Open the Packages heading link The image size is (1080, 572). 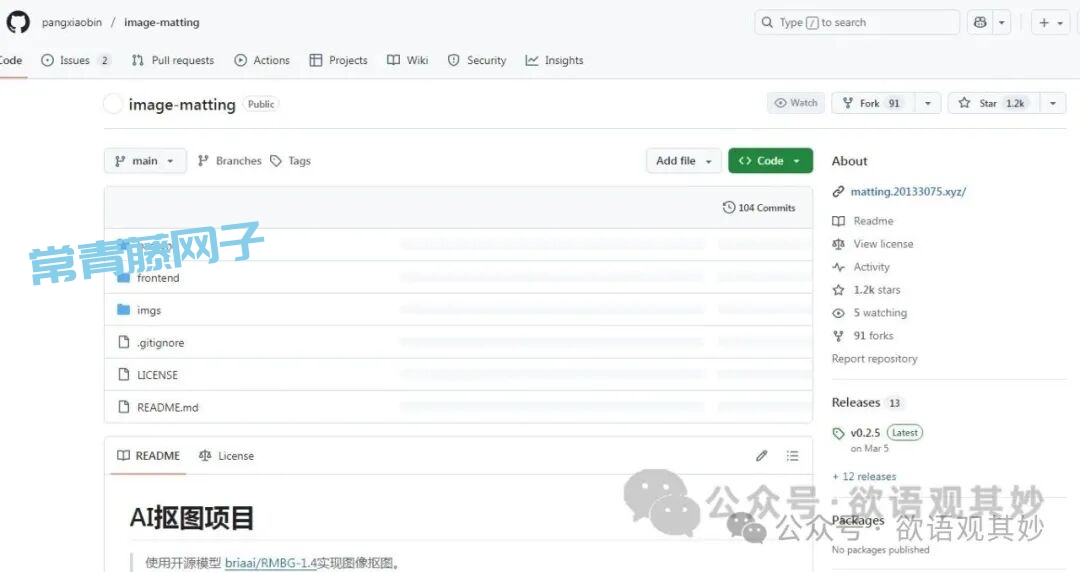858,520
